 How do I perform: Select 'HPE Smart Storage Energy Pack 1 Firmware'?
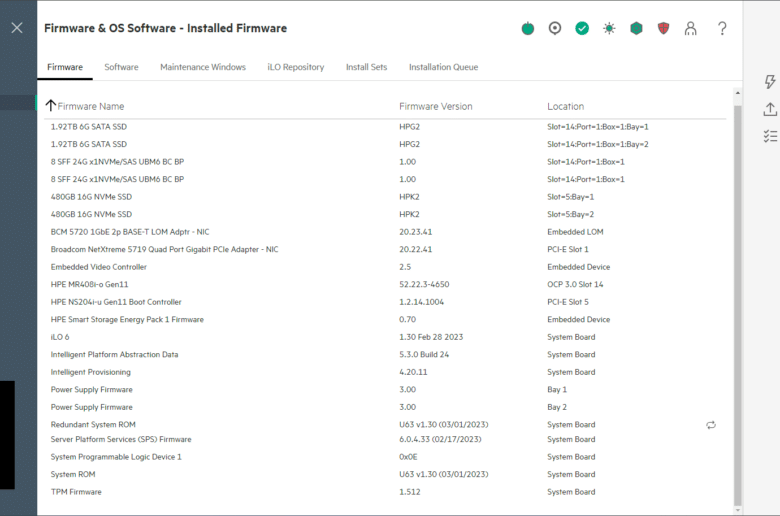click(x=127, y=319)
